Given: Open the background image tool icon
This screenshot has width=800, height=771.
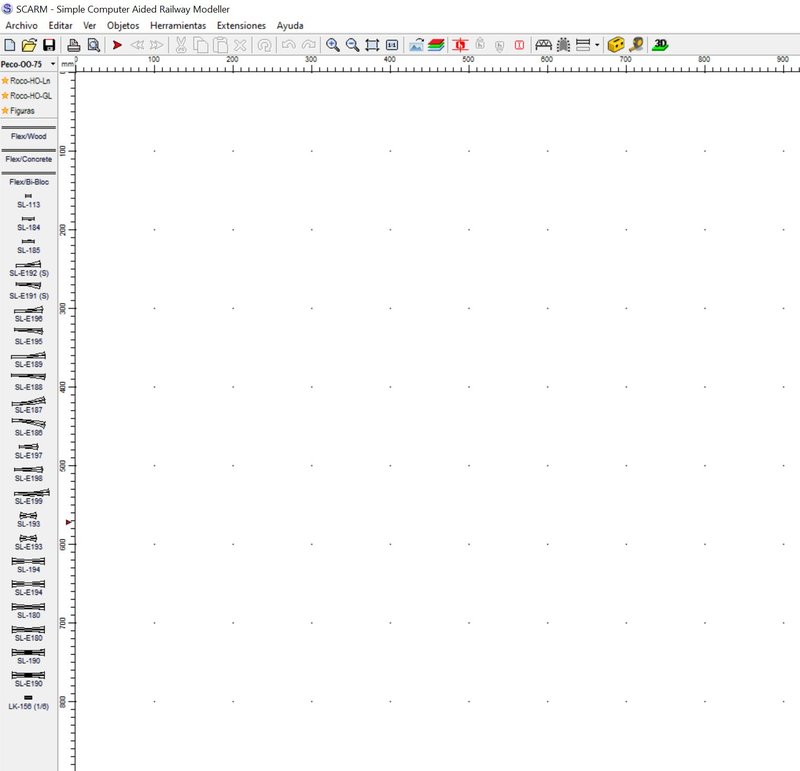Looking at the screenshot, I should point(416,45).
